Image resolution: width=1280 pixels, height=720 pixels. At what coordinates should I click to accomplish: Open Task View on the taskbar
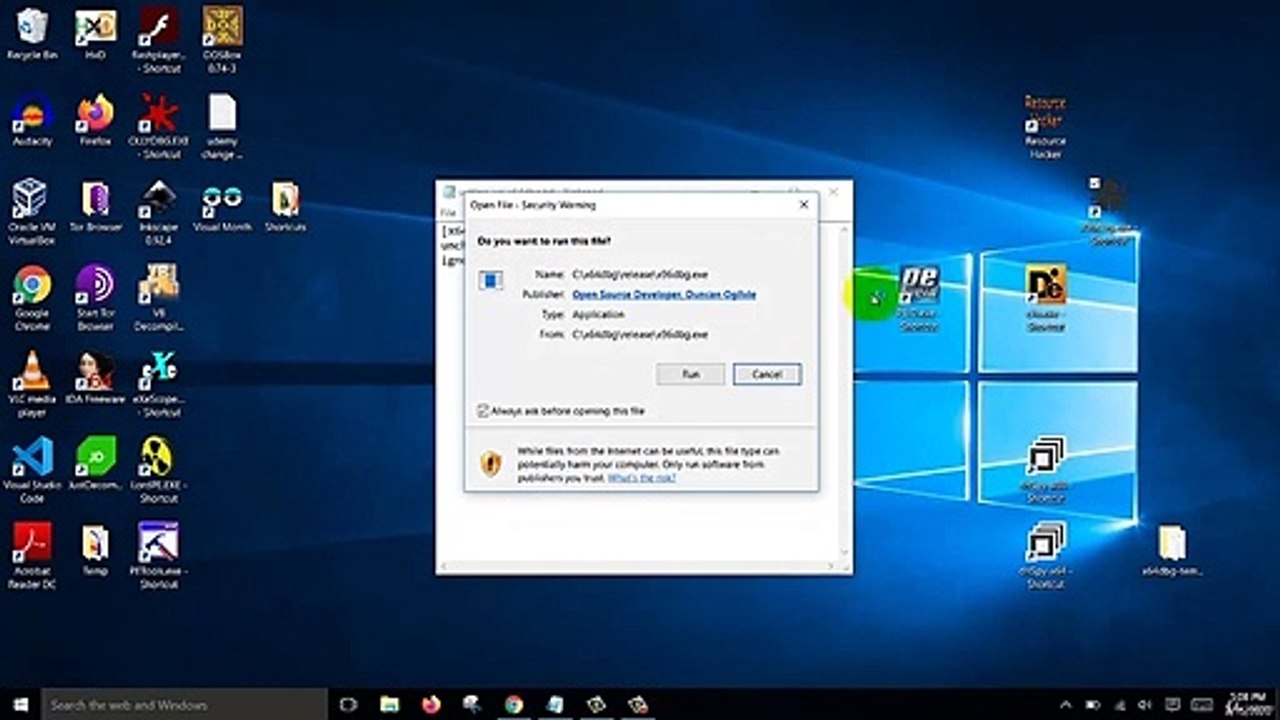pos(348,705)
